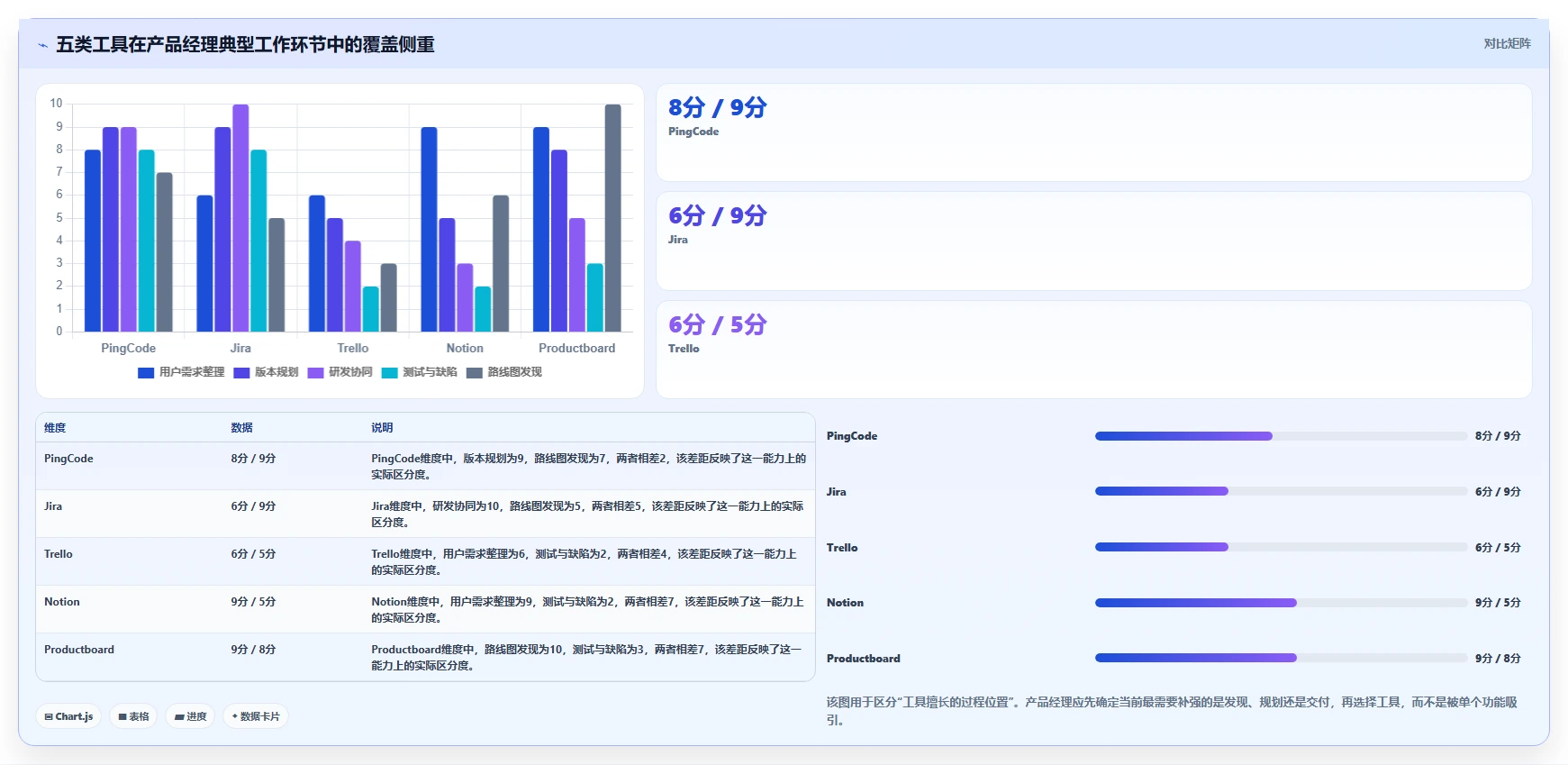Click Notion's dark blue 用户需求整理 bar
The height and width of the screenshot is (765, 1568).
tap(429, 230)
